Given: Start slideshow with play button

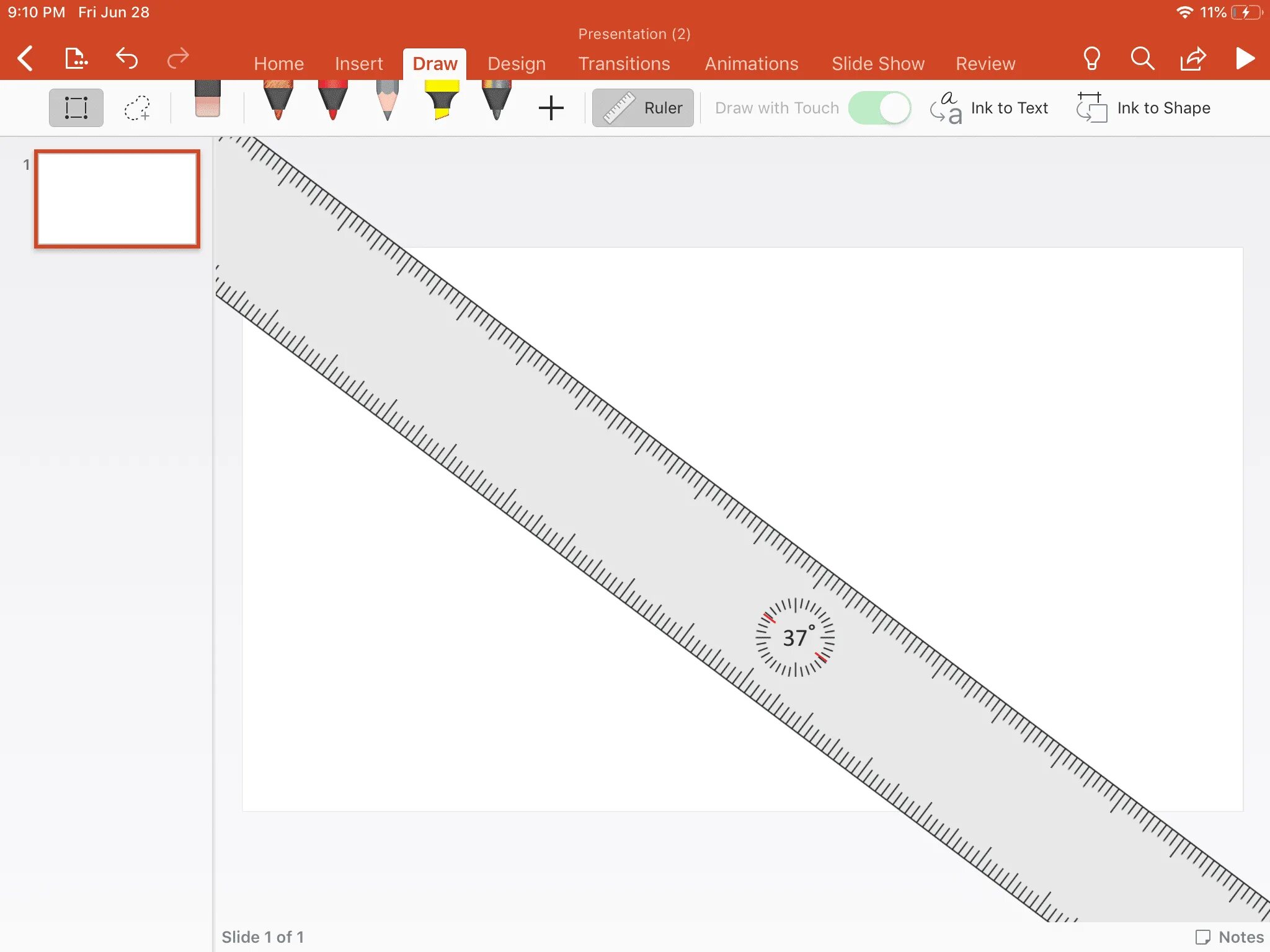Looking at the screenshot, I should point(1245,59).
